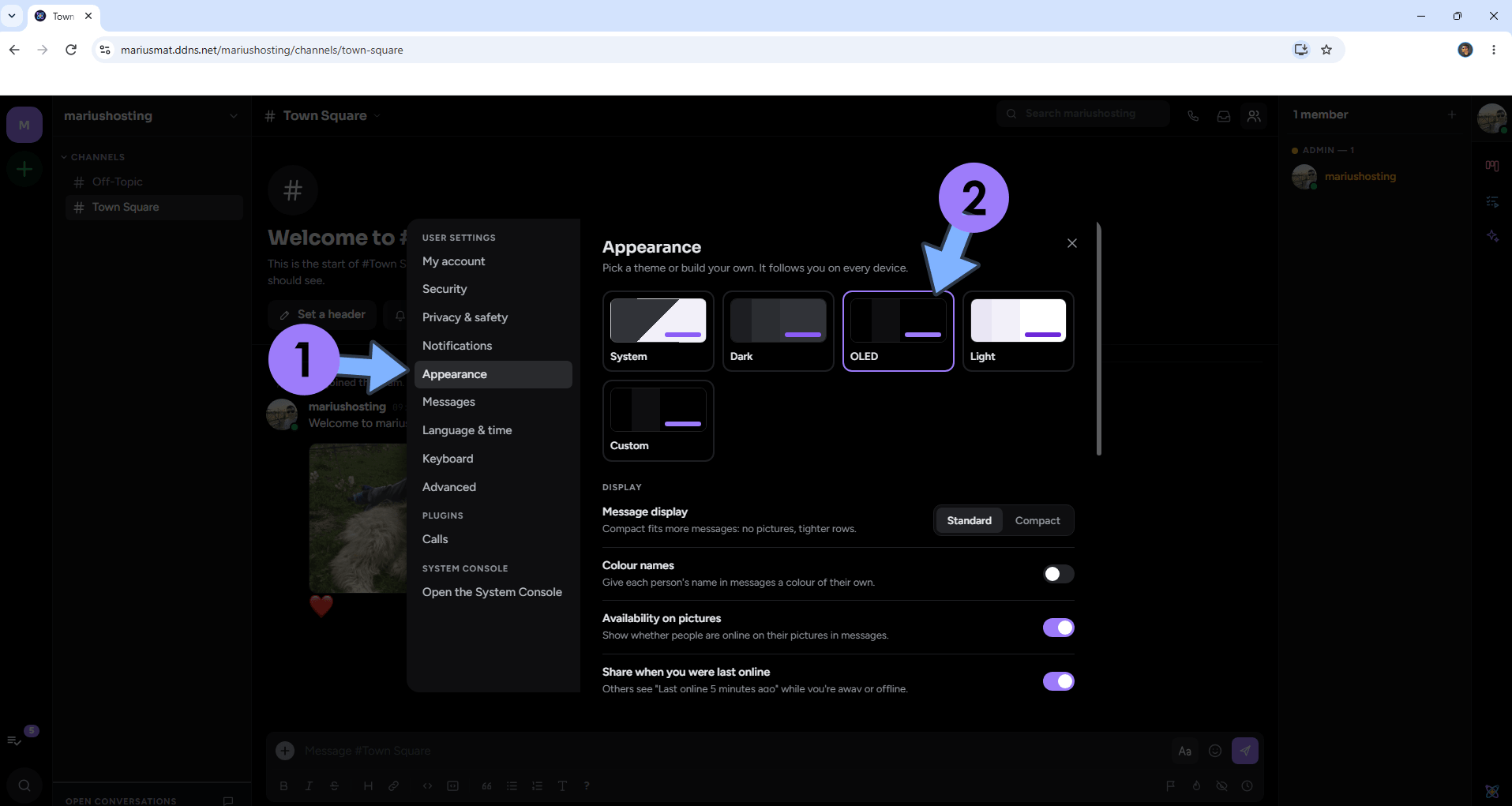This screenshot has width=1512, height=806.
Task: Click the bold formatting icon
Action: click(x=283, y=785)
